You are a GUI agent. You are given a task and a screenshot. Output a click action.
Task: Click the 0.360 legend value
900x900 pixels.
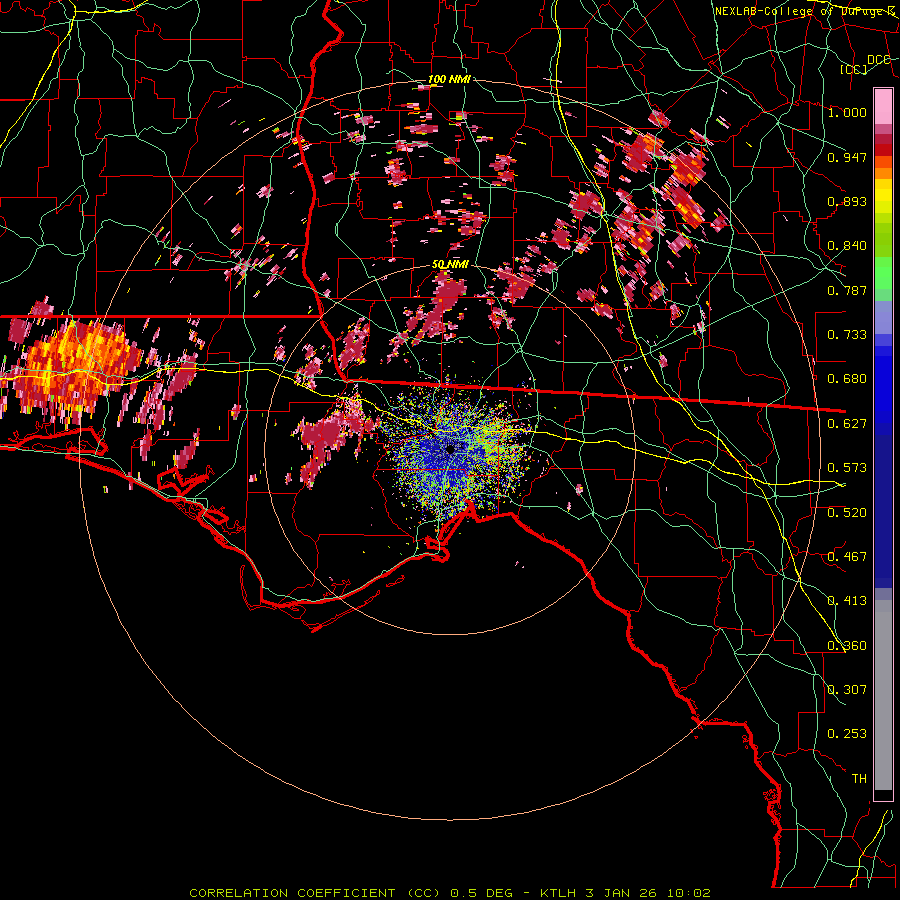(847, 646)
